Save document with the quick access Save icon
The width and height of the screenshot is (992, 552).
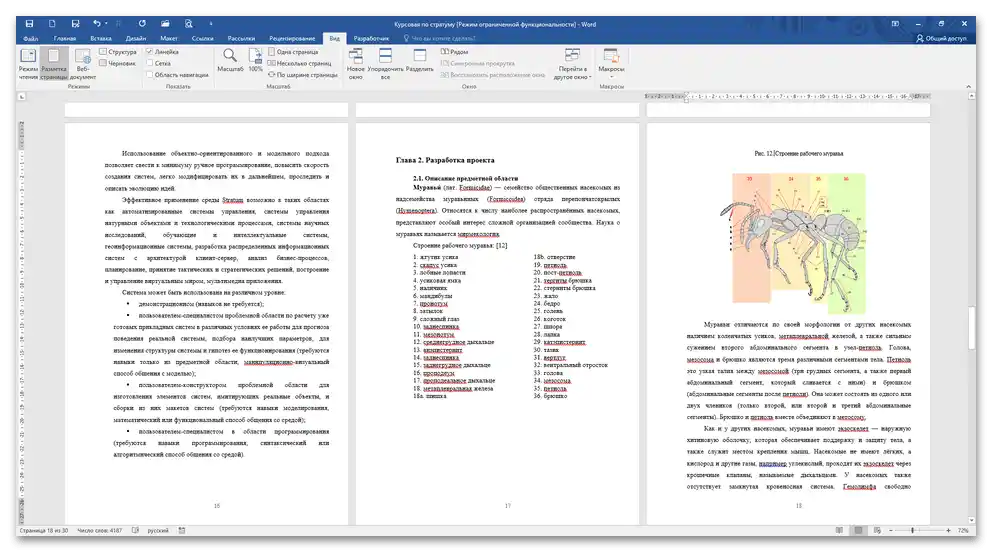click(29, 23)
